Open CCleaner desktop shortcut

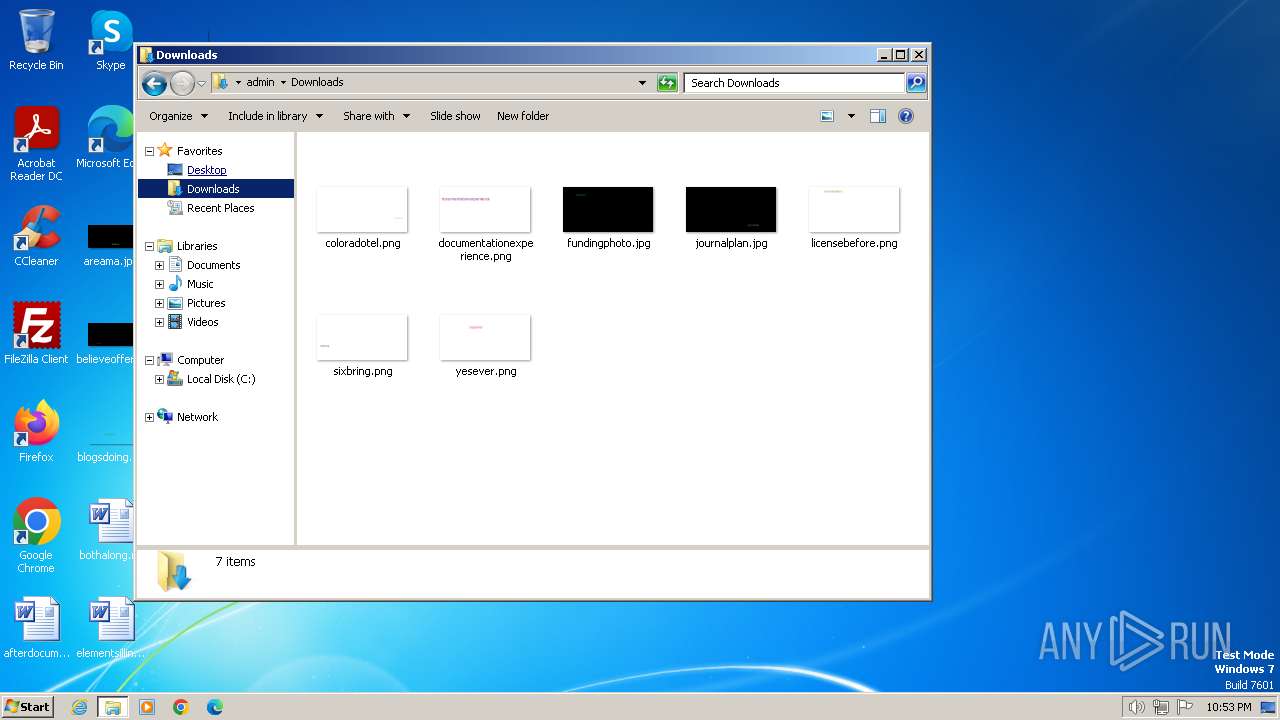coord(36,236)
